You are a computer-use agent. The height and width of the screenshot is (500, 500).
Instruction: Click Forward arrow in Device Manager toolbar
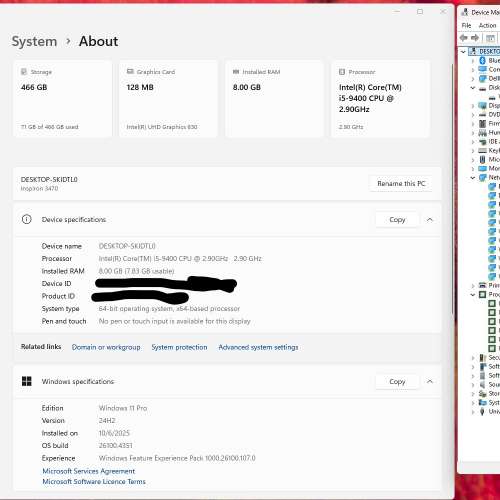click(475, 38)
